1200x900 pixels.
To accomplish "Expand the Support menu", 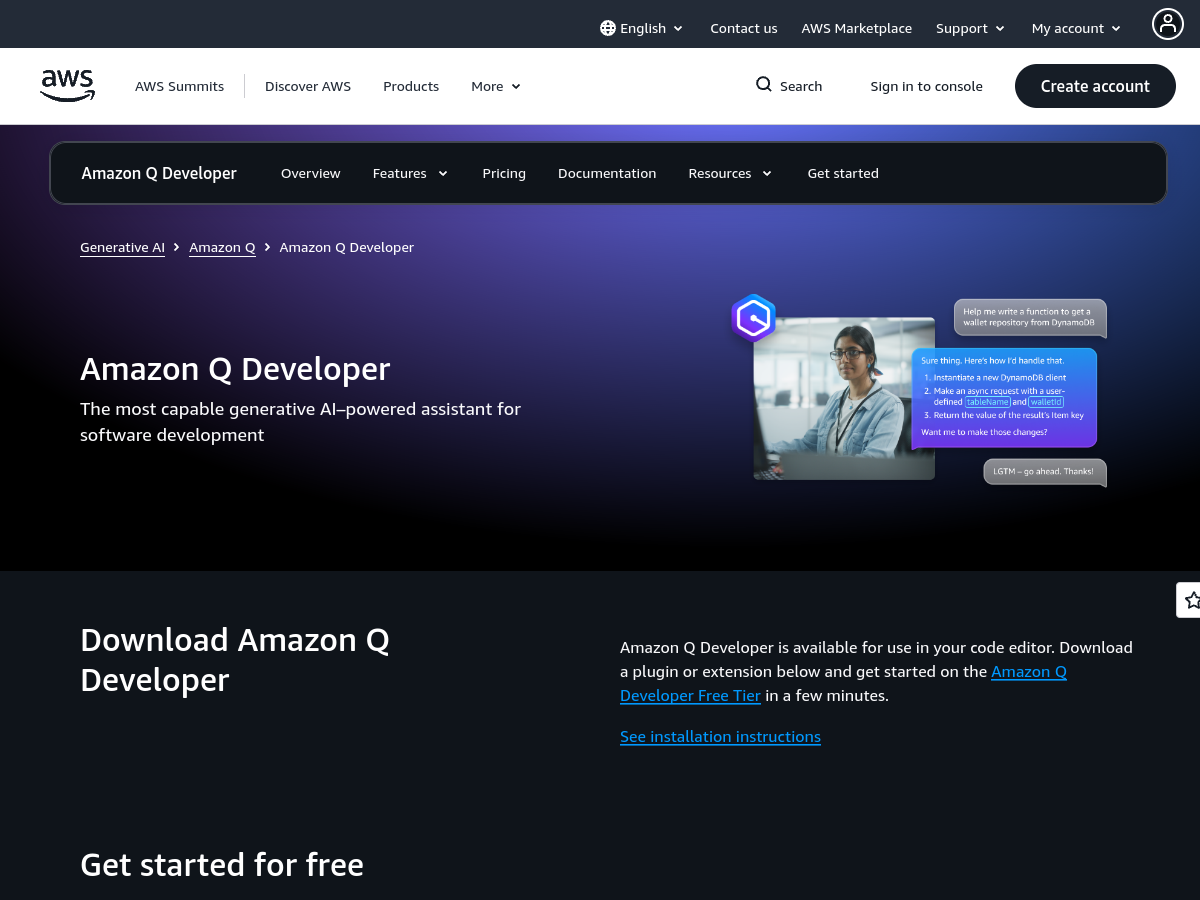I will (971, 28).
